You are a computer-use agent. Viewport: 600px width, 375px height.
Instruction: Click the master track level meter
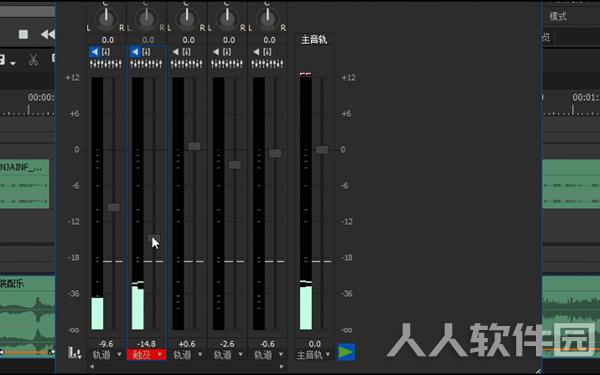(x=306, y=204)
